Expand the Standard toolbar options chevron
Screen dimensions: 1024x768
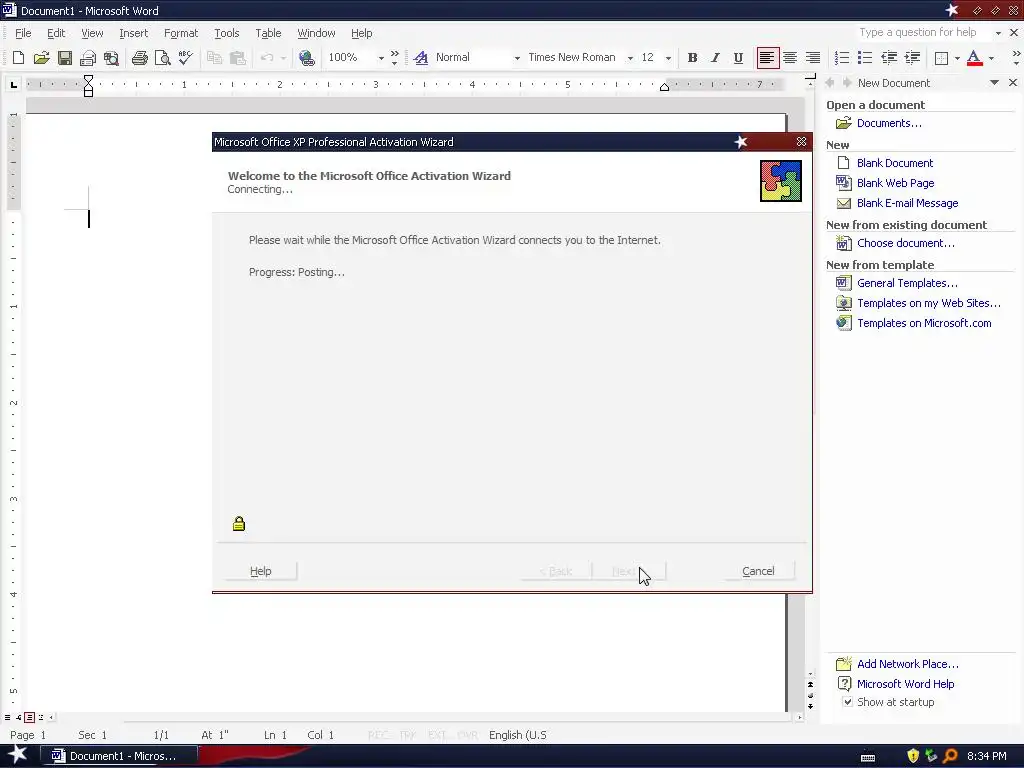click(394, 57)
